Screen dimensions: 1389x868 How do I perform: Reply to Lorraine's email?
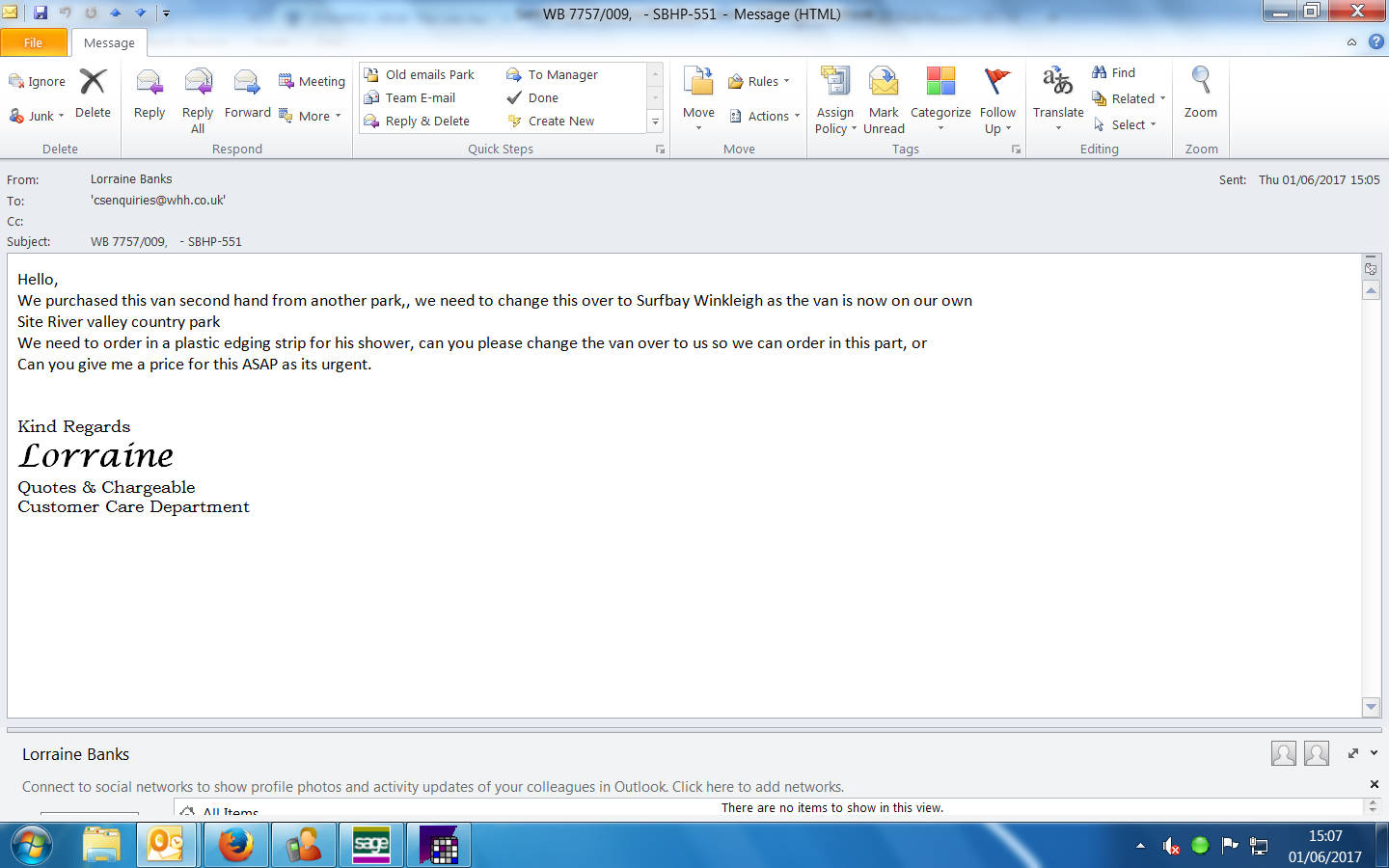pyautogui.click(x=150, y=95)
